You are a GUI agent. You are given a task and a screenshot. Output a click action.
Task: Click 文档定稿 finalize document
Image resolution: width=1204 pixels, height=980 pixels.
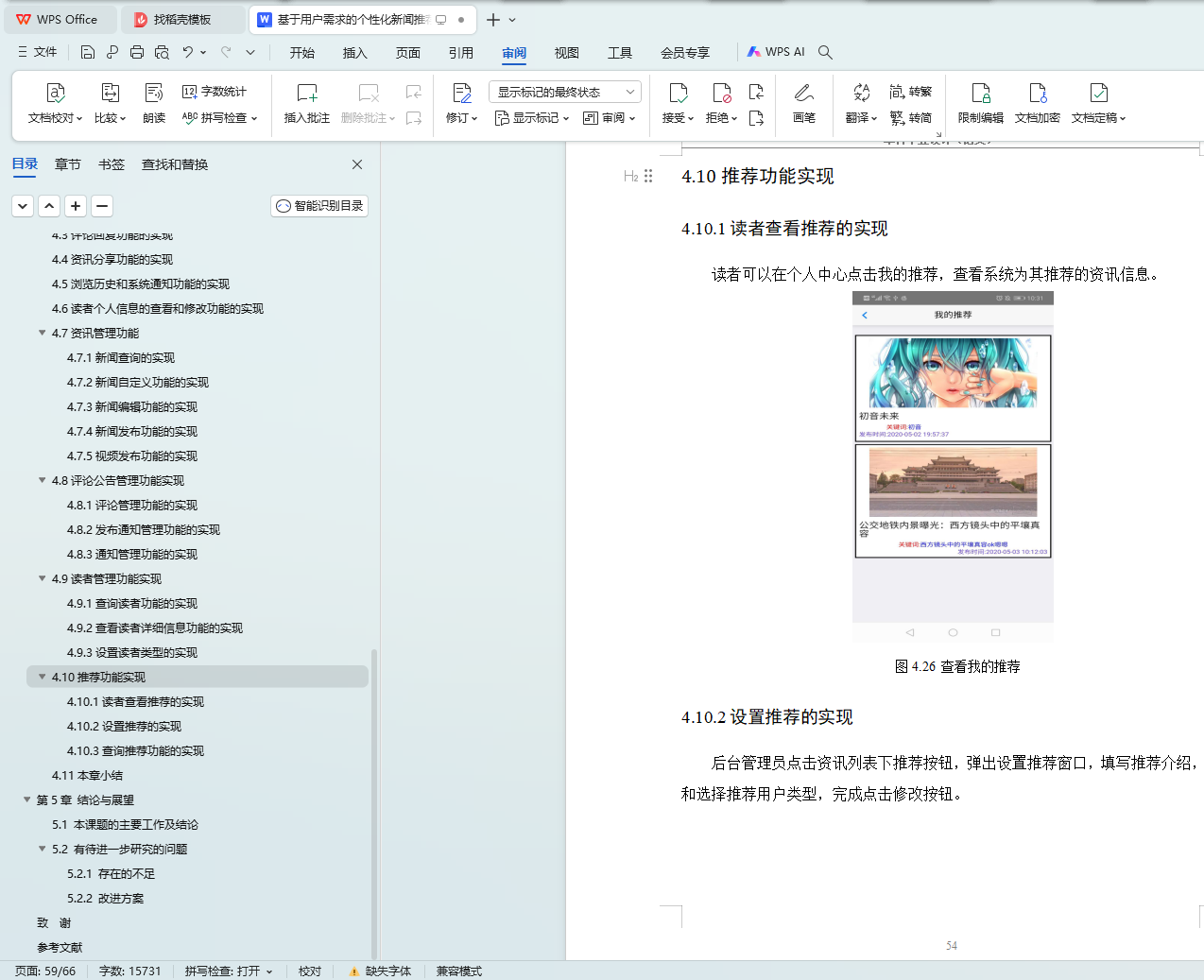pos(1098,104)
